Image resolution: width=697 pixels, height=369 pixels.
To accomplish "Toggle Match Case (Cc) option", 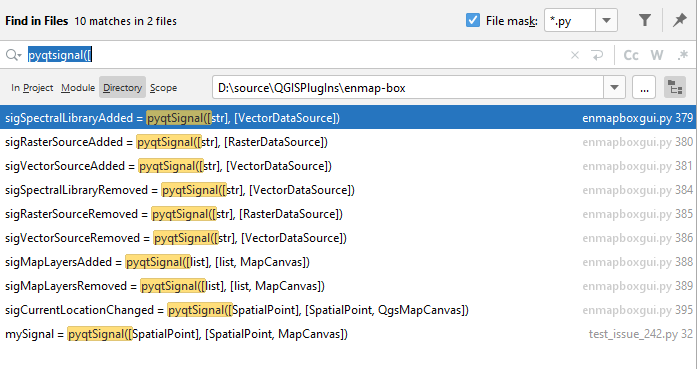I will 631,55.
